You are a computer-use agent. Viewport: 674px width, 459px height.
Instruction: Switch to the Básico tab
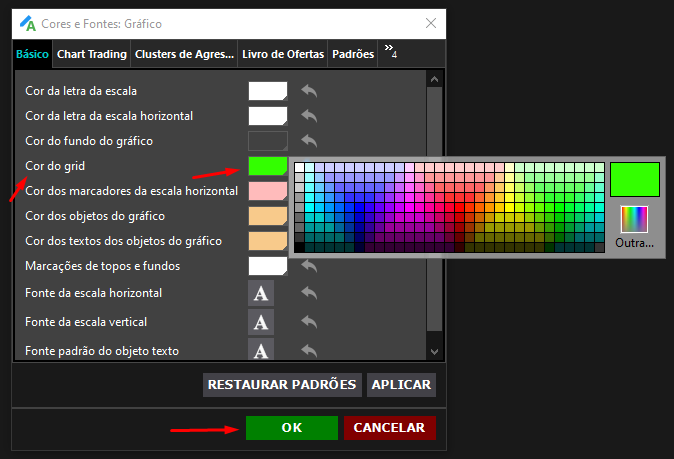tap(32, 54)
